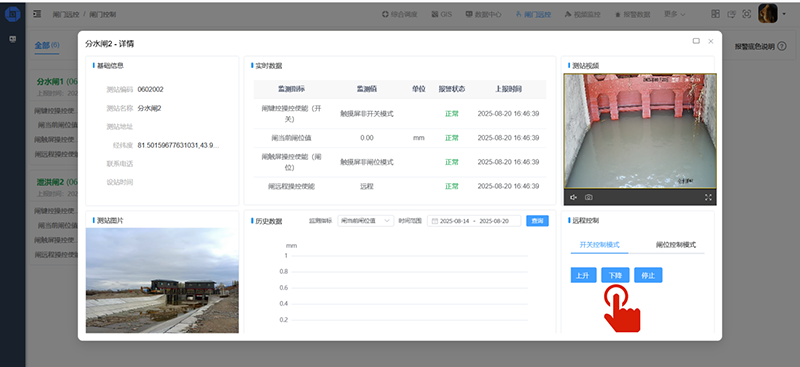The height and width of the screenshot is (367, 800).
Task: Click the 监测值 column header
Action: (366, 89)
